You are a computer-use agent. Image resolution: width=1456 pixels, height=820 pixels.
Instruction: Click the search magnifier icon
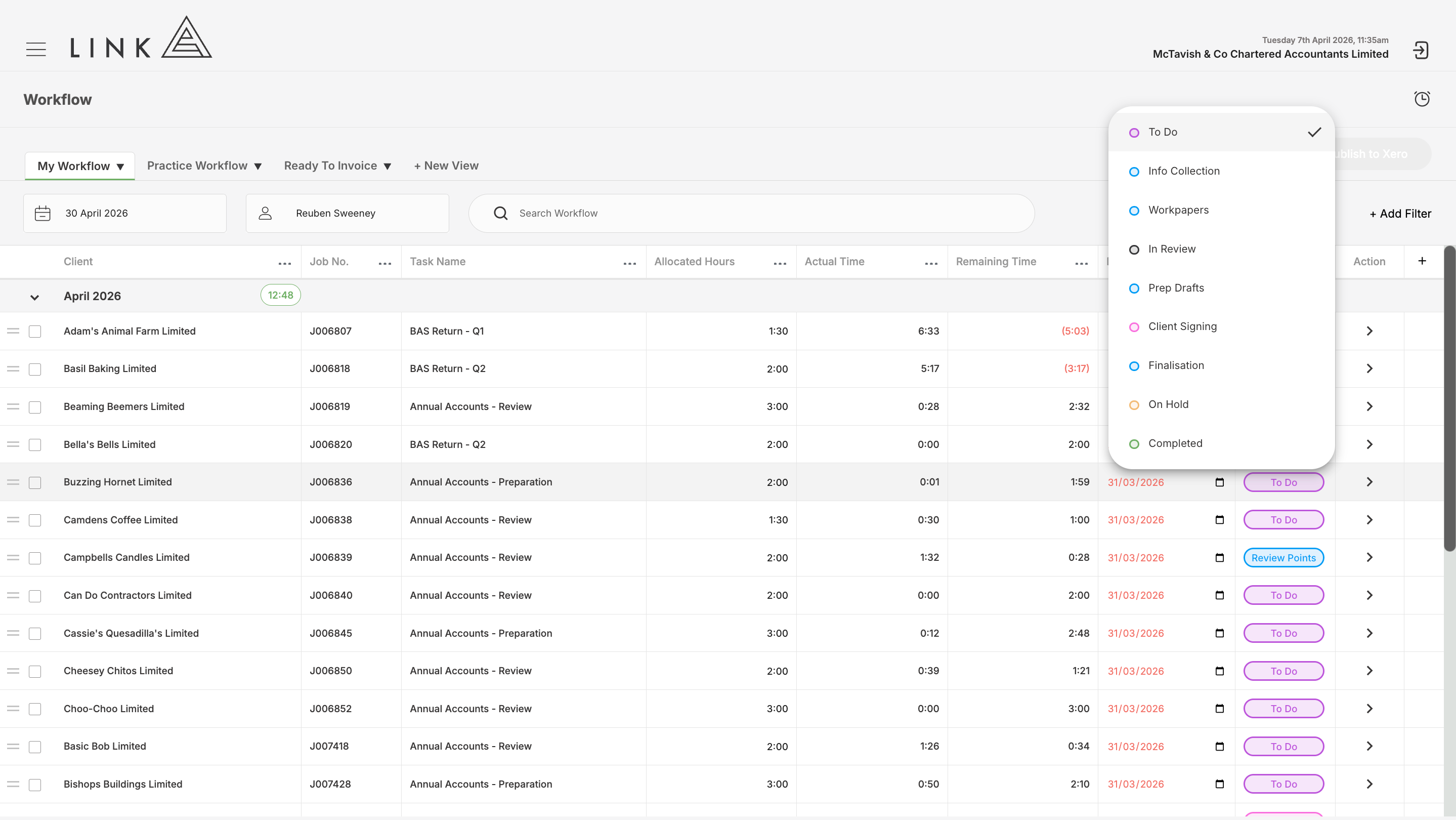point(500,213)
